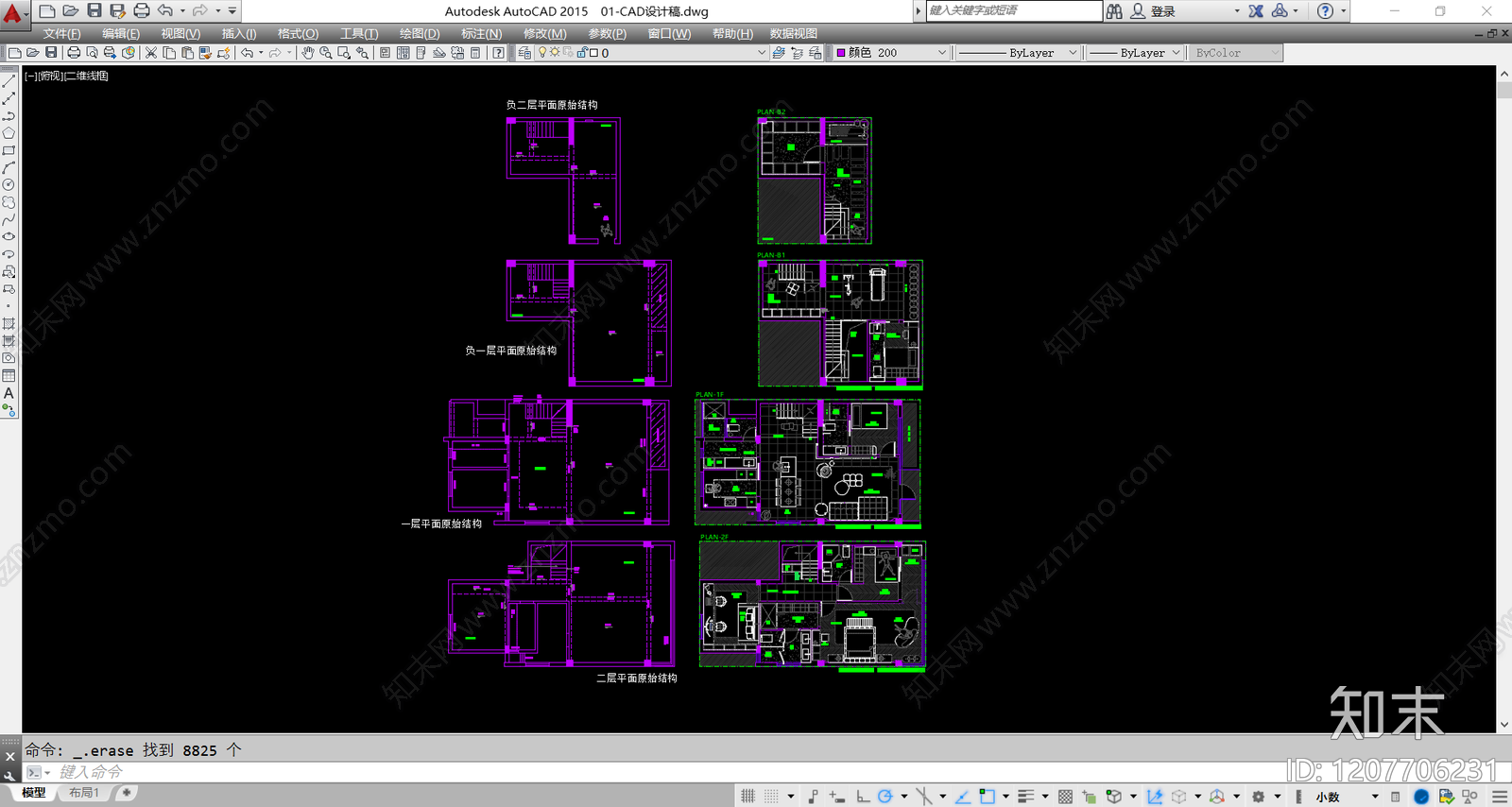This screenshot has height=807, width=1512.
Task: Open the 修改(M) menu
Action: pos(545,33)
